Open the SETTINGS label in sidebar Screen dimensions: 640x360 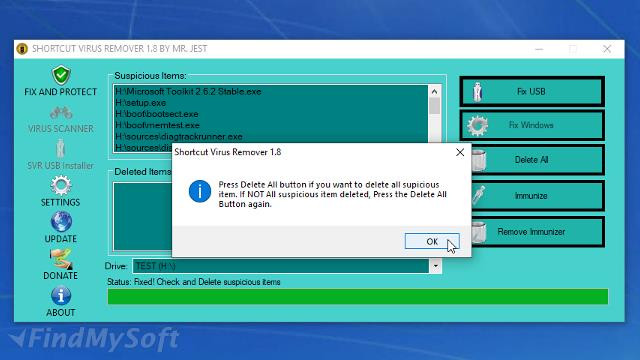point(60,202)
